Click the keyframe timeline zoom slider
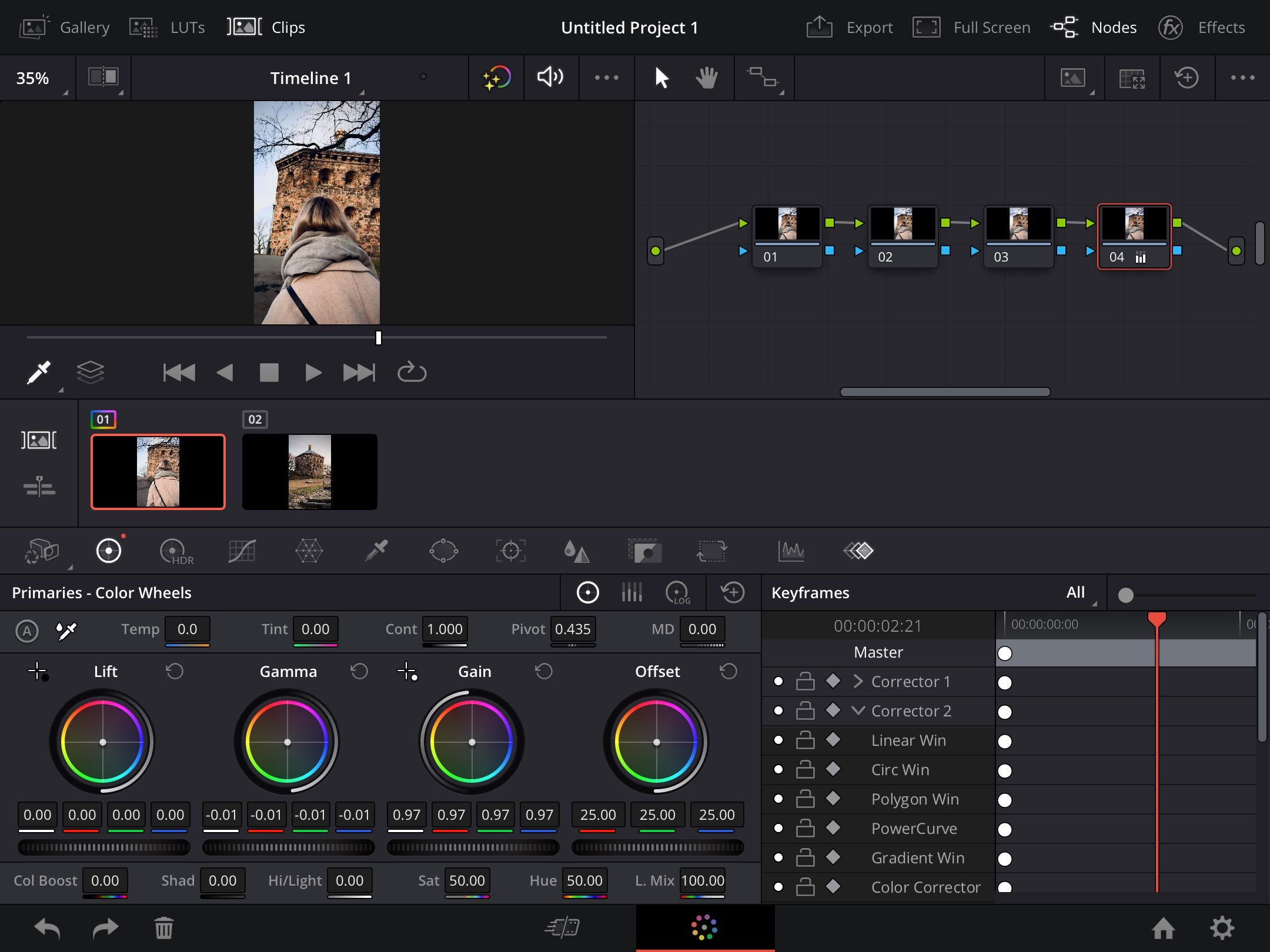Viewport: 1270px width, 952px height. 1127,595
